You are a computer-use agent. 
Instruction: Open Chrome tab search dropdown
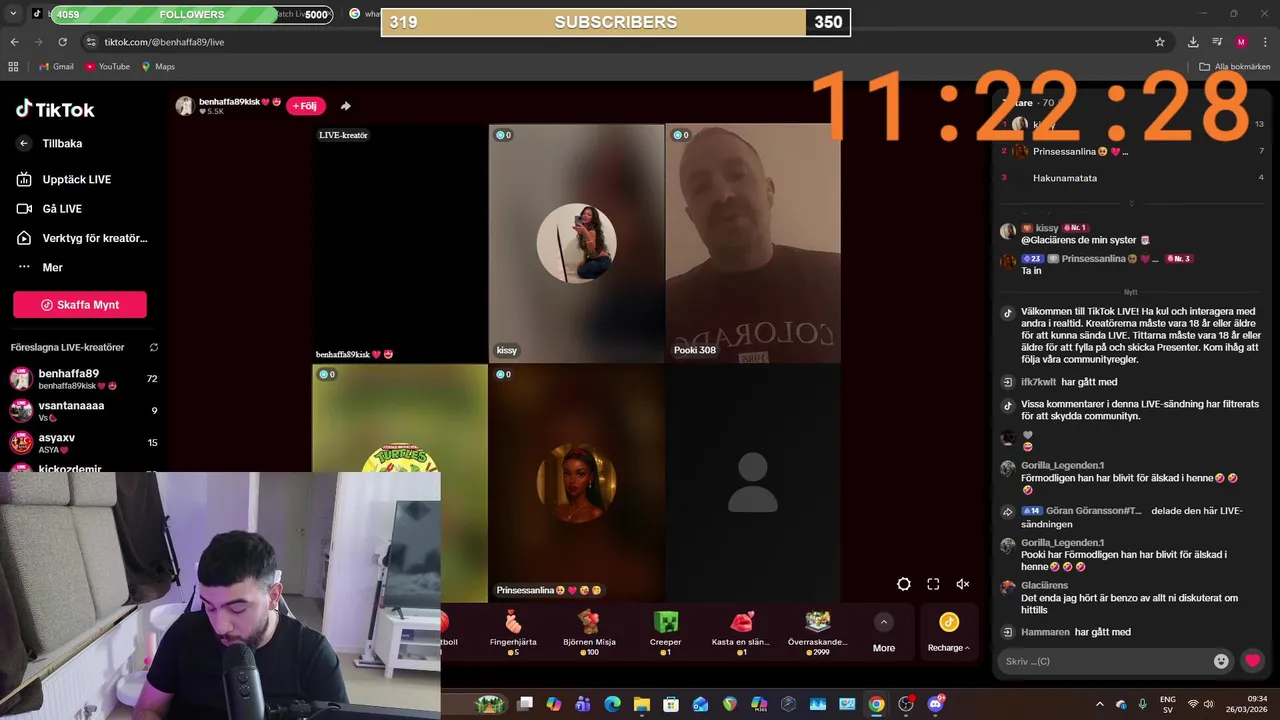coord(13,14)
